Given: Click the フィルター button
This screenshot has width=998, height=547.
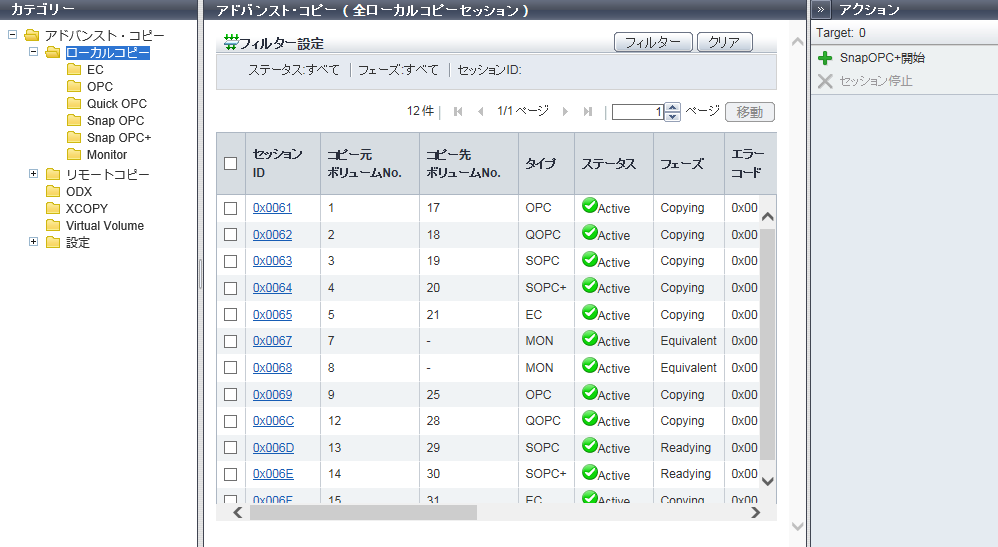Looking at the screenshot, I should 652,42.
